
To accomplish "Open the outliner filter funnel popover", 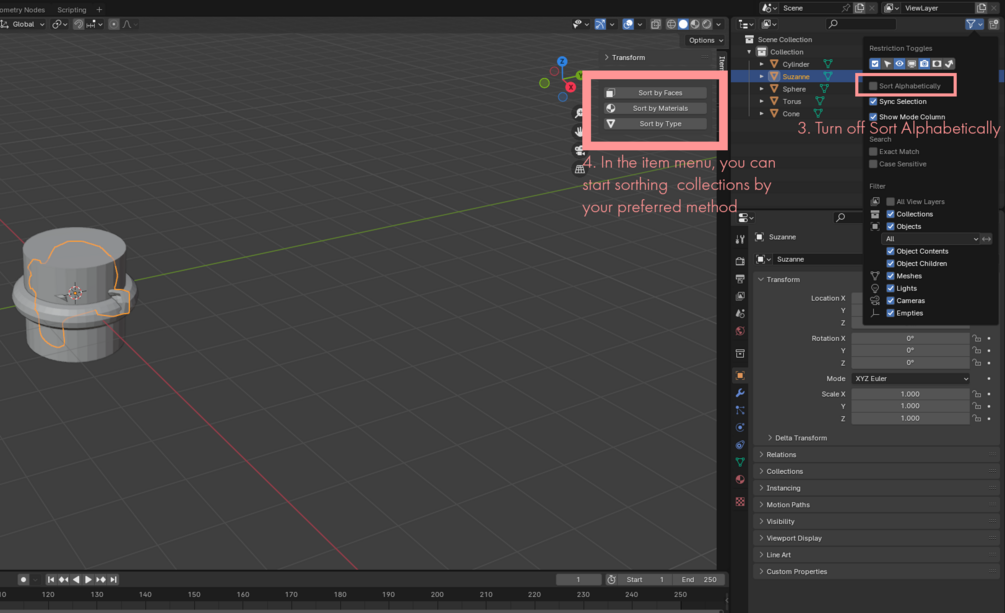I will [x=971, y=24].
